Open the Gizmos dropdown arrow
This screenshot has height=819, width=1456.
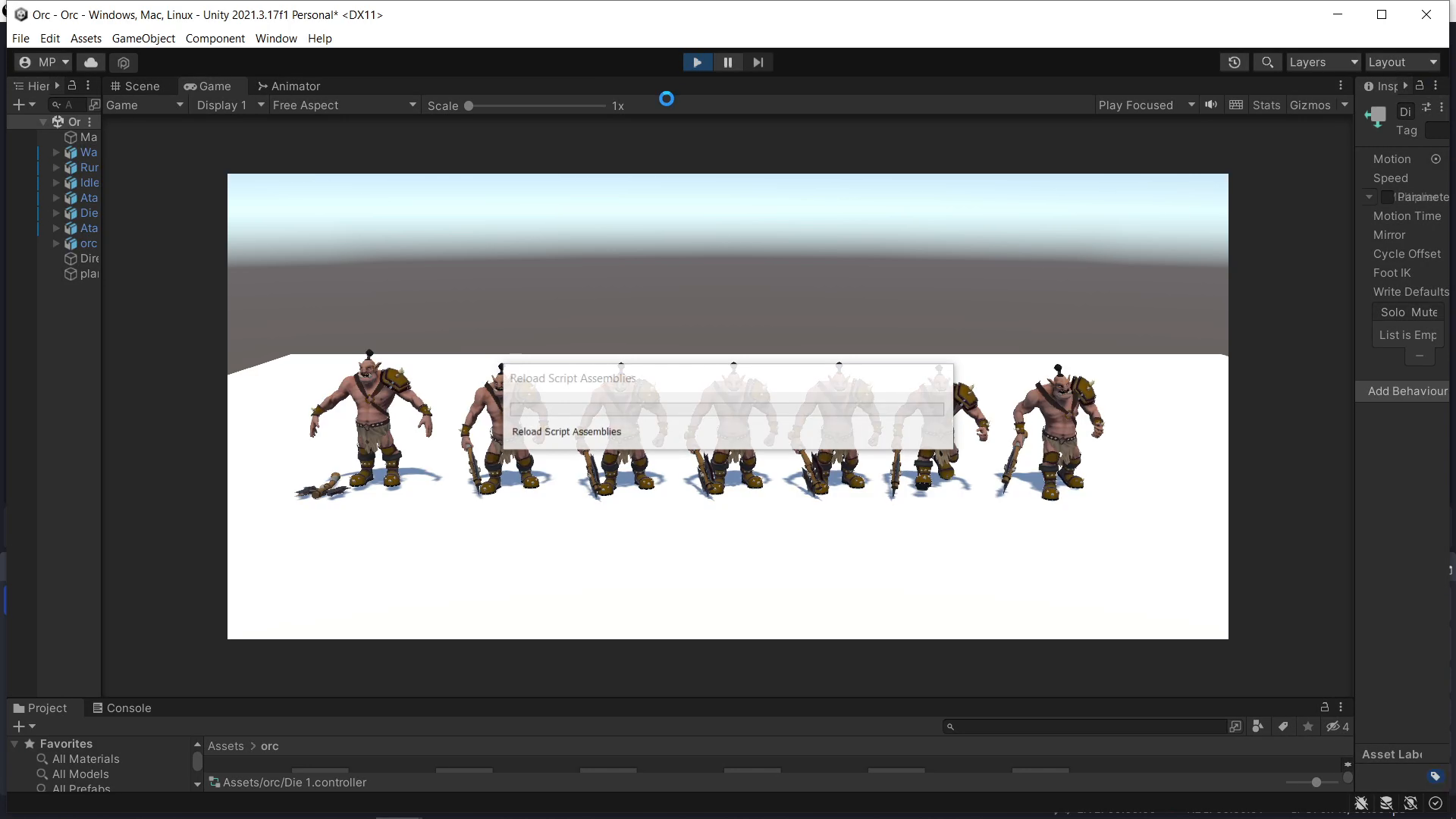(x=1345, y=105)
